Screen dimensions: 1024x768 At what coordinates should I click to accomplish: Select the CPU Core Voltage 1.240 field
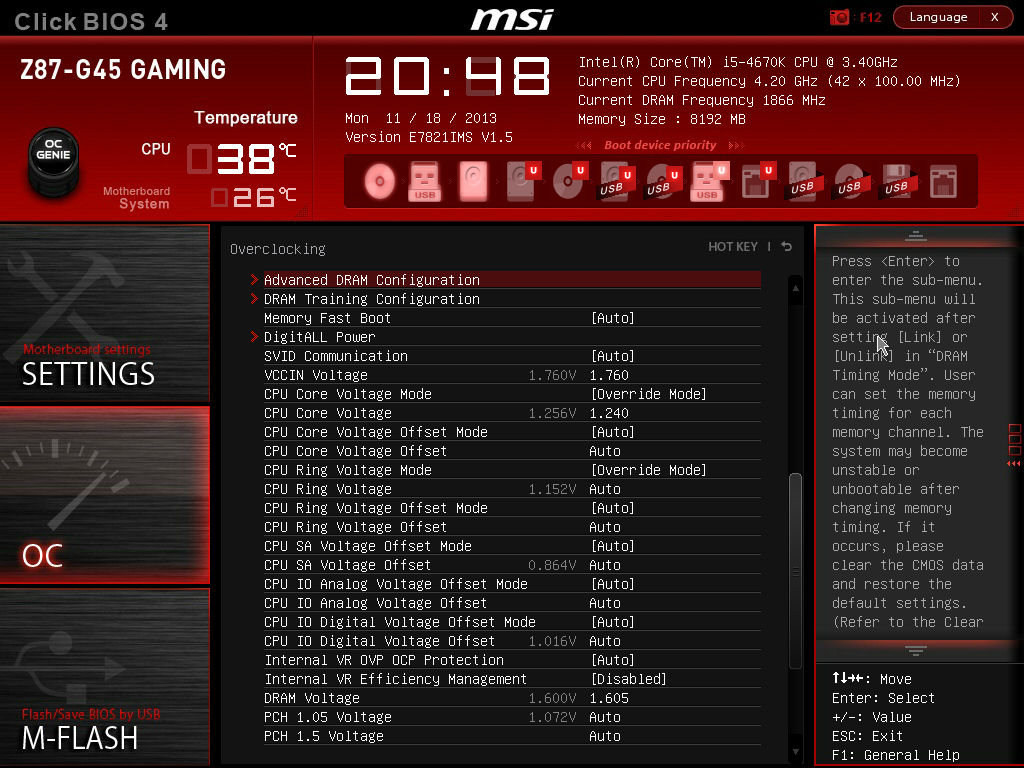(609, 413)
